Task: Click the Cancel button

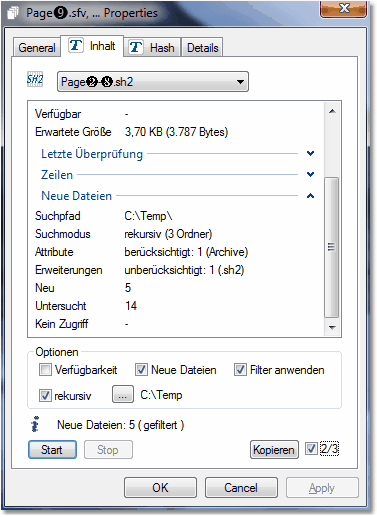Action: pyautogui.click(x=241, y=488)
